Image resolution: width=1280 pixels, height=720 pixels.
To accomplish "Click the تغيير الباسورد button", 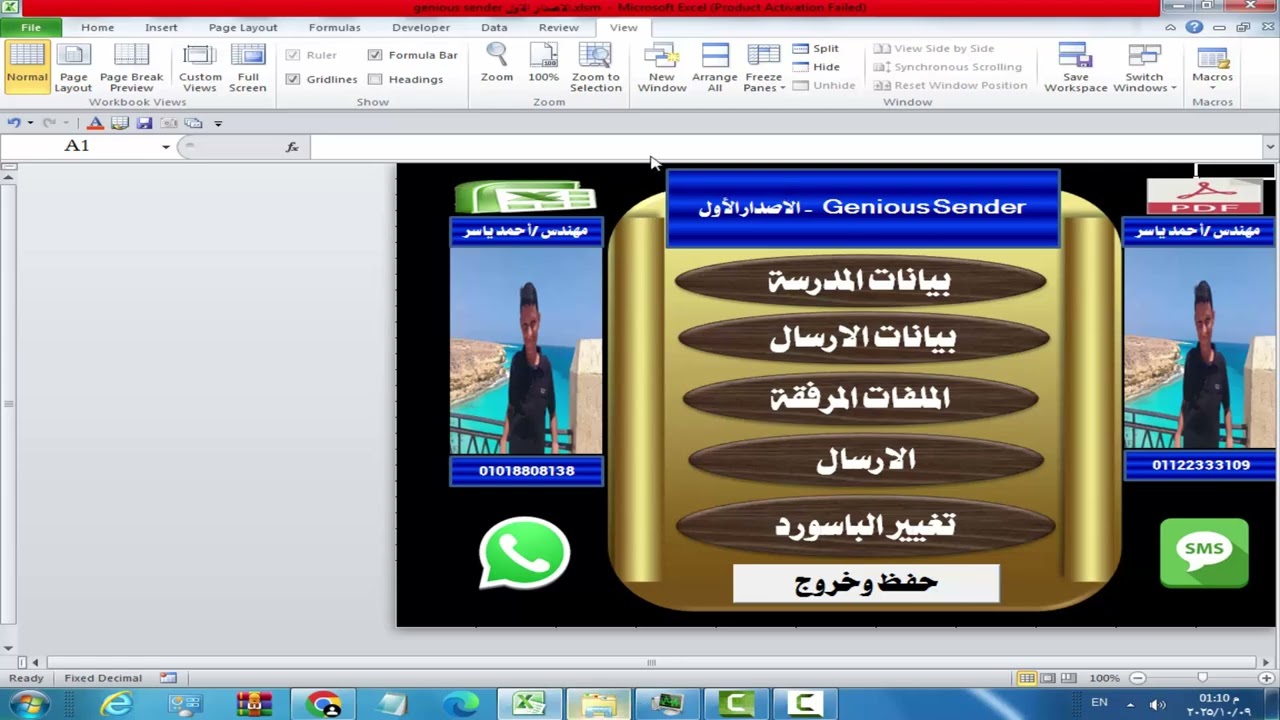I will tap(865, 524).
